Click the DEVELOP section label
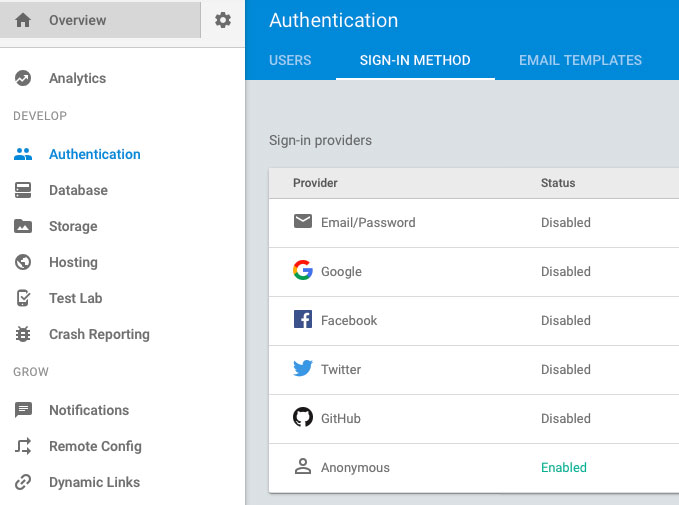The height and width of the screenshot is (505, 679). pos(40,116)
